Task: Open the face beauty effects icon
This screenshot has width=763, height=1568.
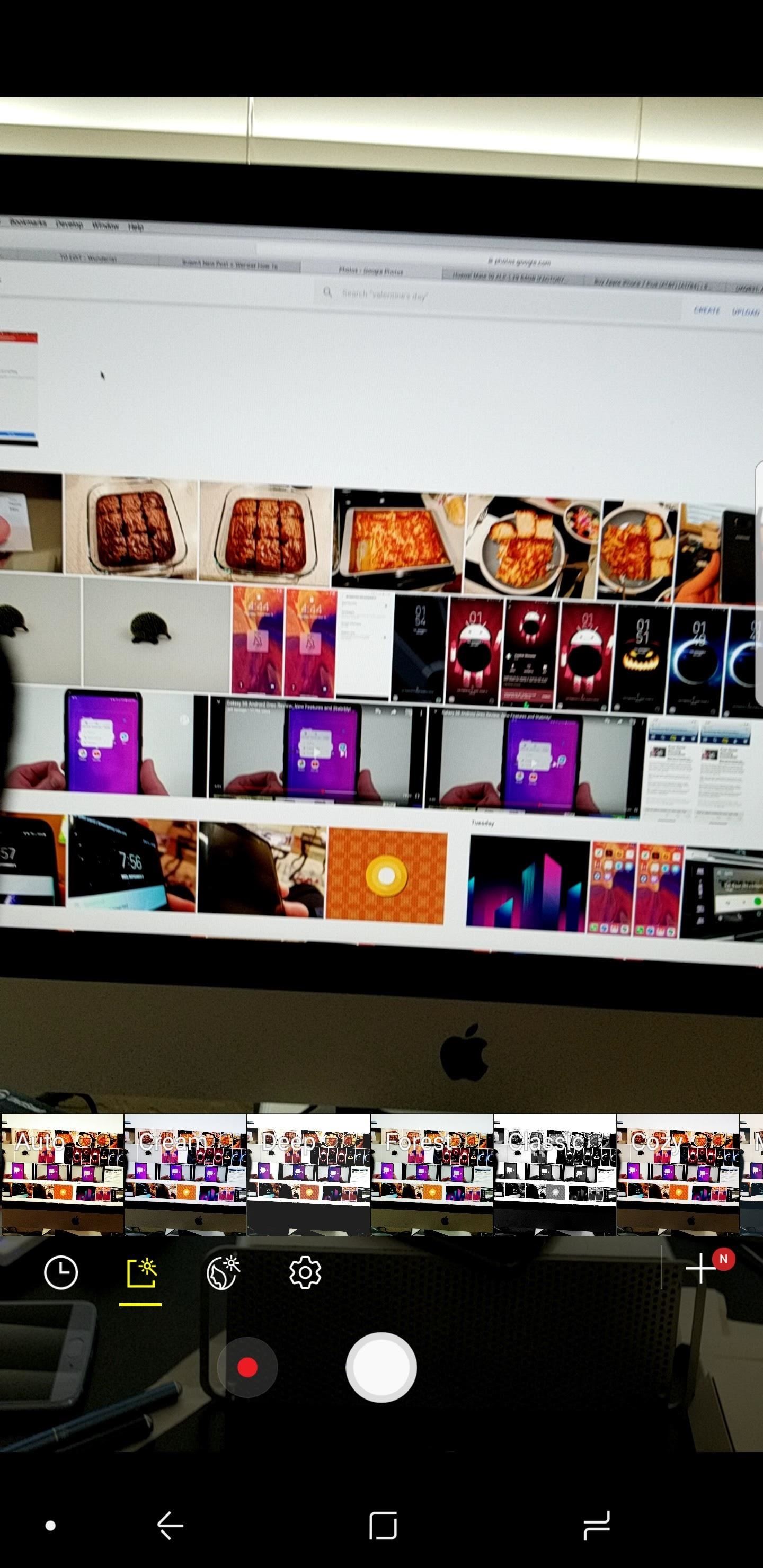Action: pyautogui.click(x=223, y=1273)
